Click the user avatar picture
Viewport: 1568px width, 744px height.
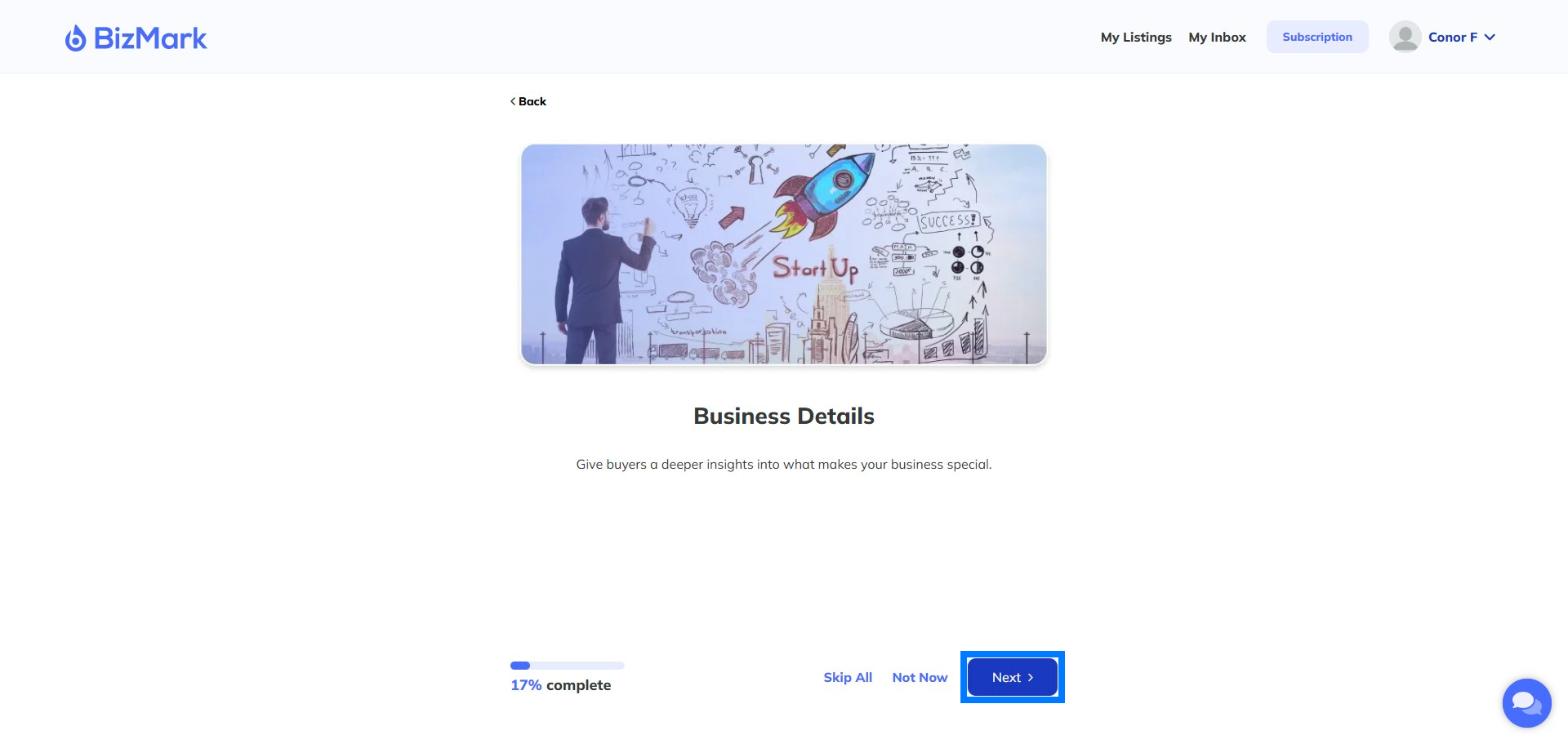click(1405, 37)
